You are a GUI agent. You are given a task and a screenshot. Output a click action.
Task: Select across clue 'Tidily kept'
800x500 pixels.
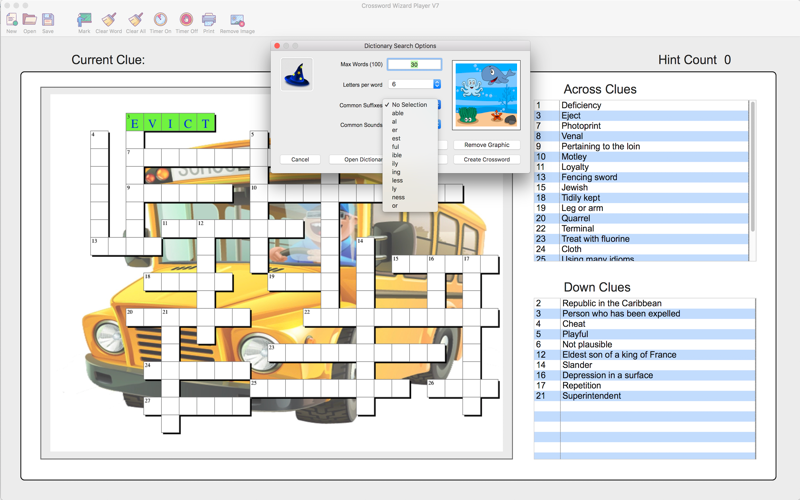pyautogui.click(x=641, y=197)
